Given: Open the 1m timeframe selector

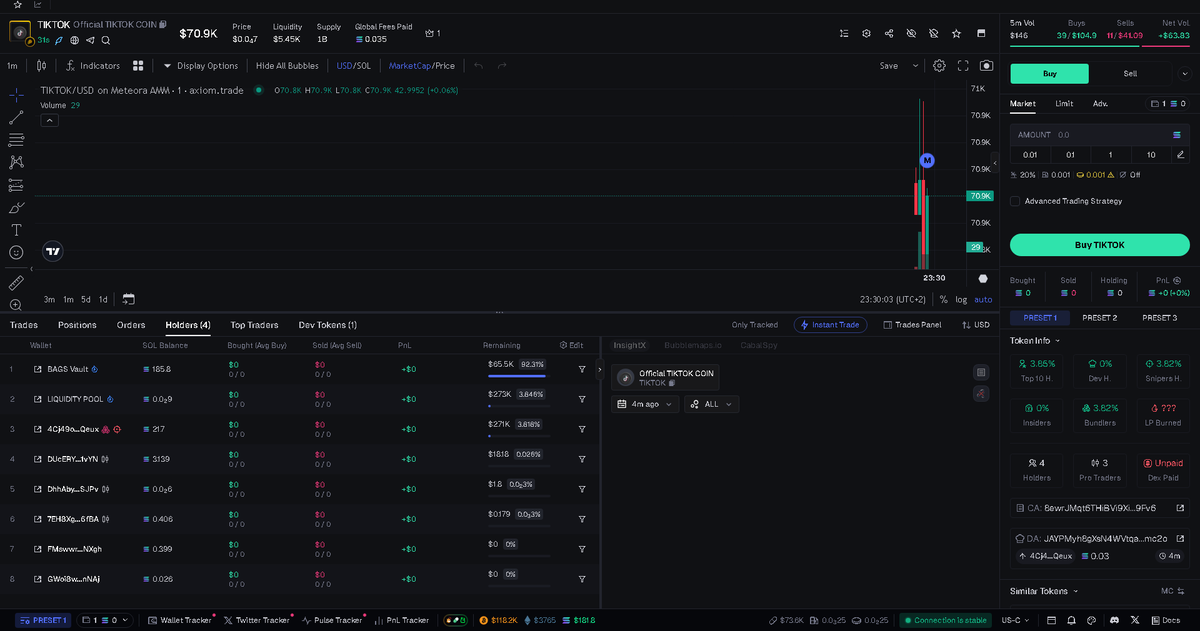Looking at the screenshot, I should click(13, 66).
